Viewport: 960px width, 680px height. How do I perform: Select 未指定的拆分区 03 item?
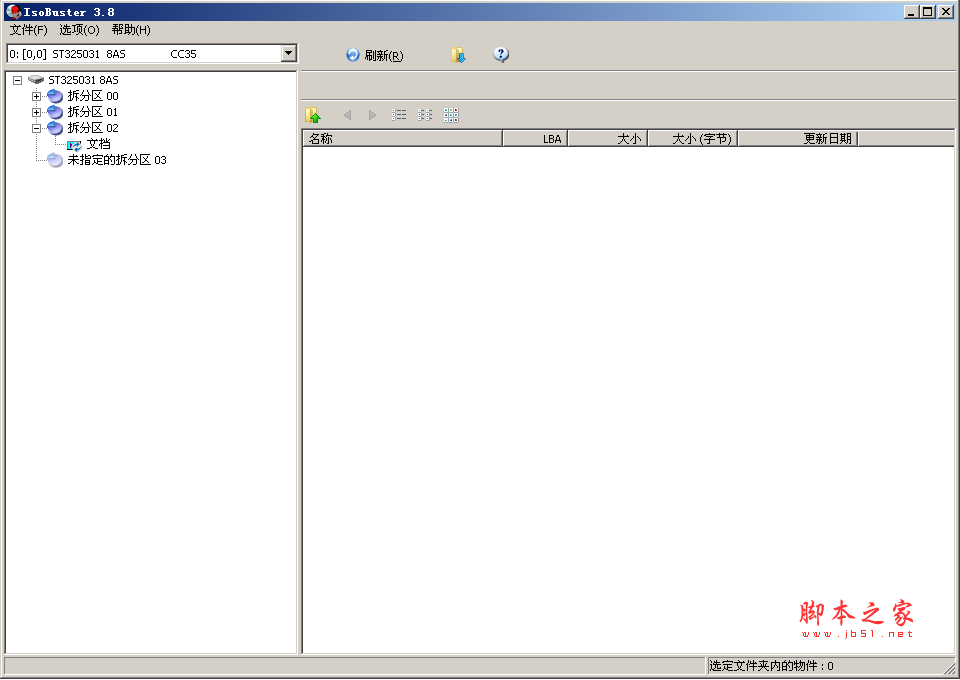[116, 160]
